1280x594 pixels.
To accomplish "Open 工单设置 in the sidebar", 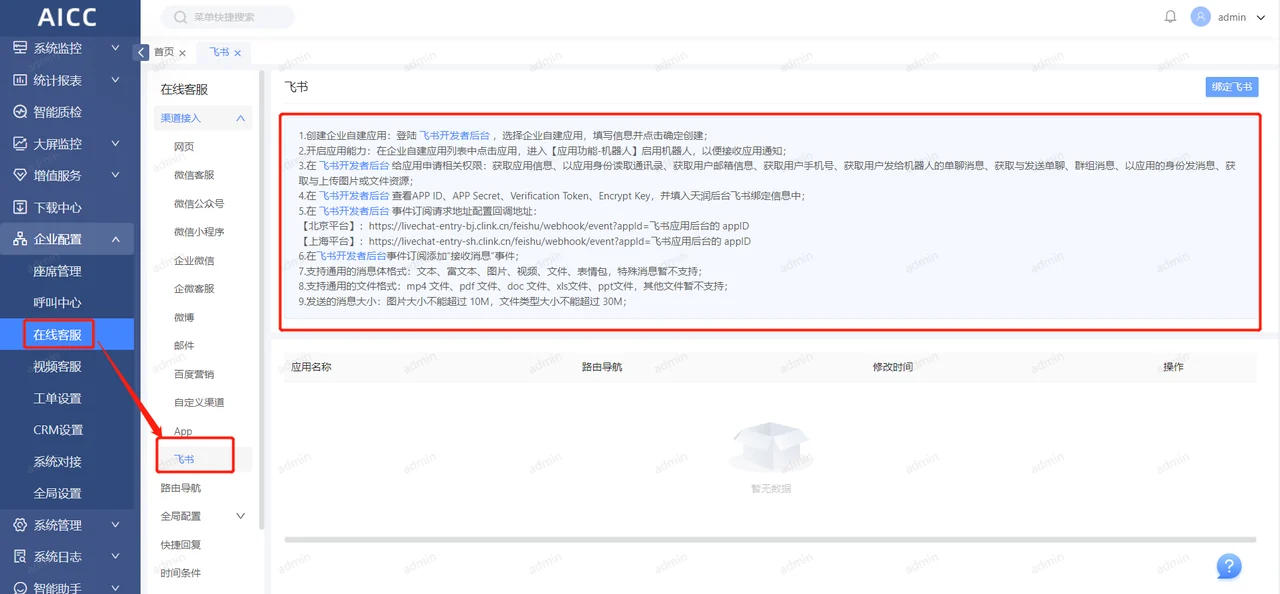I will pos(57,398).
